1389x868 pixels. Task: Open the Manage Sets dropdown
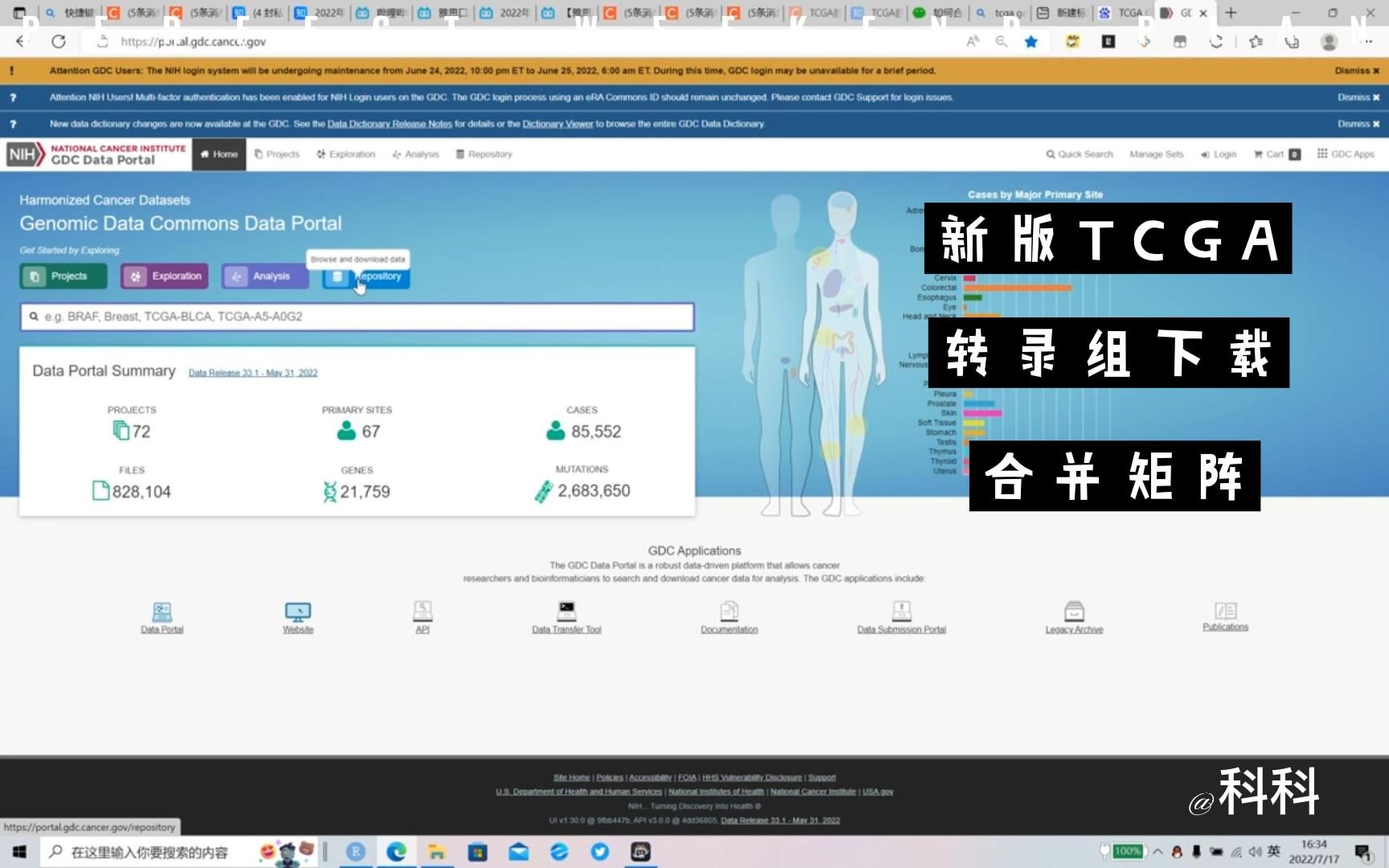tap(1156, 154)
